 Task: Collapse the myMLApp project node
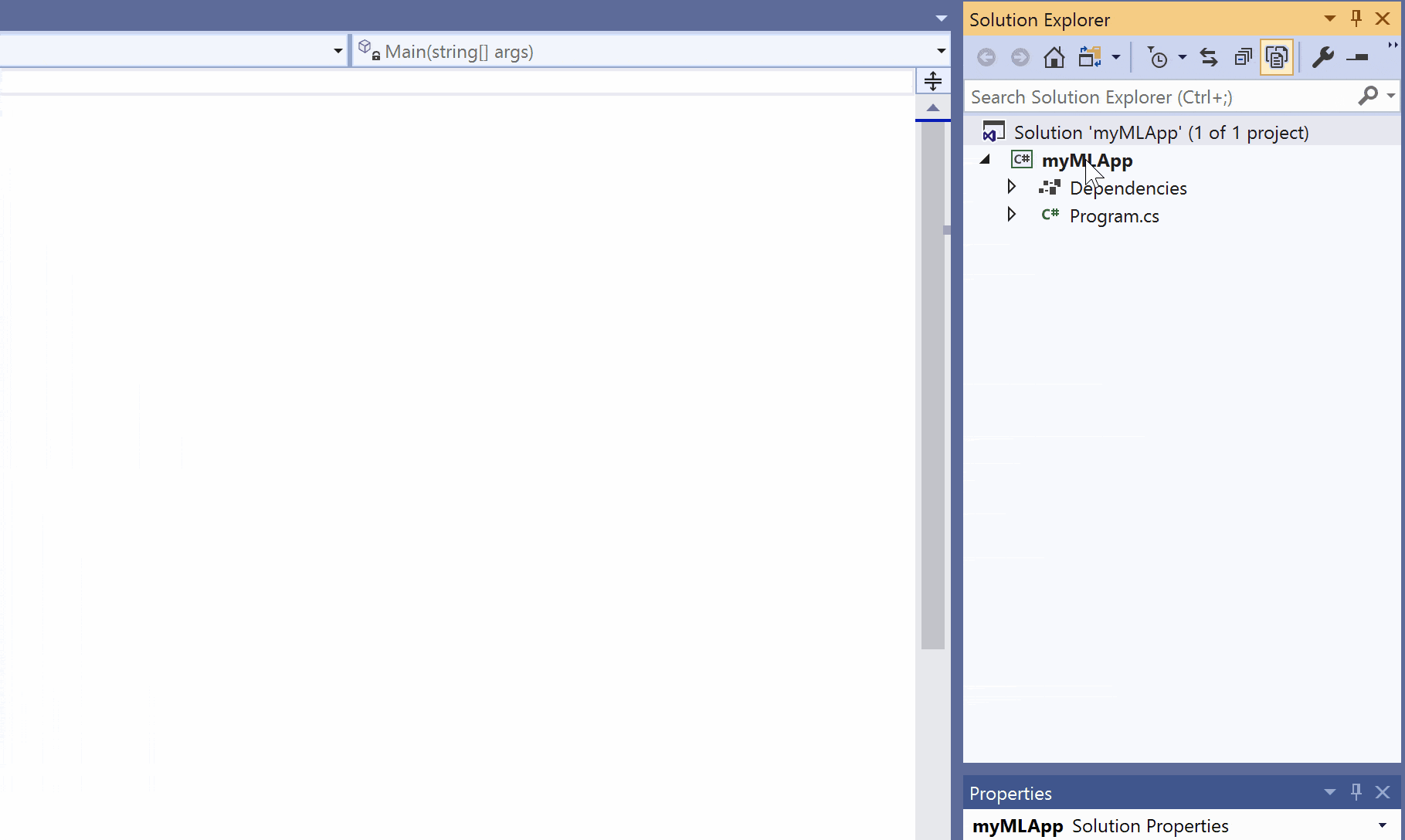pos(984,159)
